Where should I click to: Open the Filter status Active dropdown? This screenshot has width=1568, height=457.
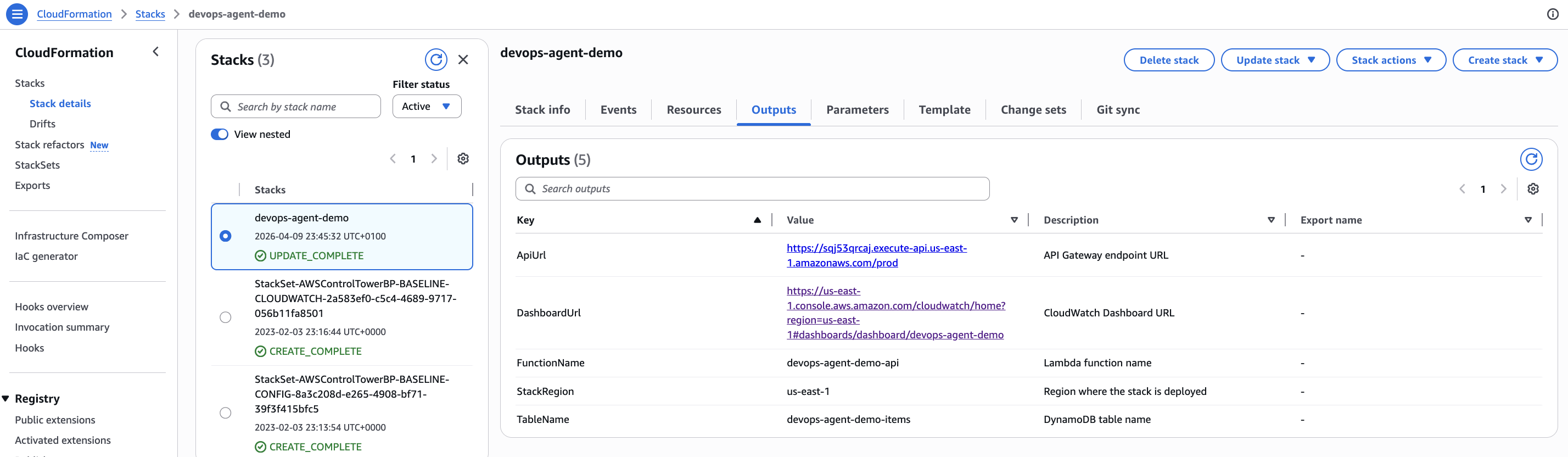tap(427, 106)
